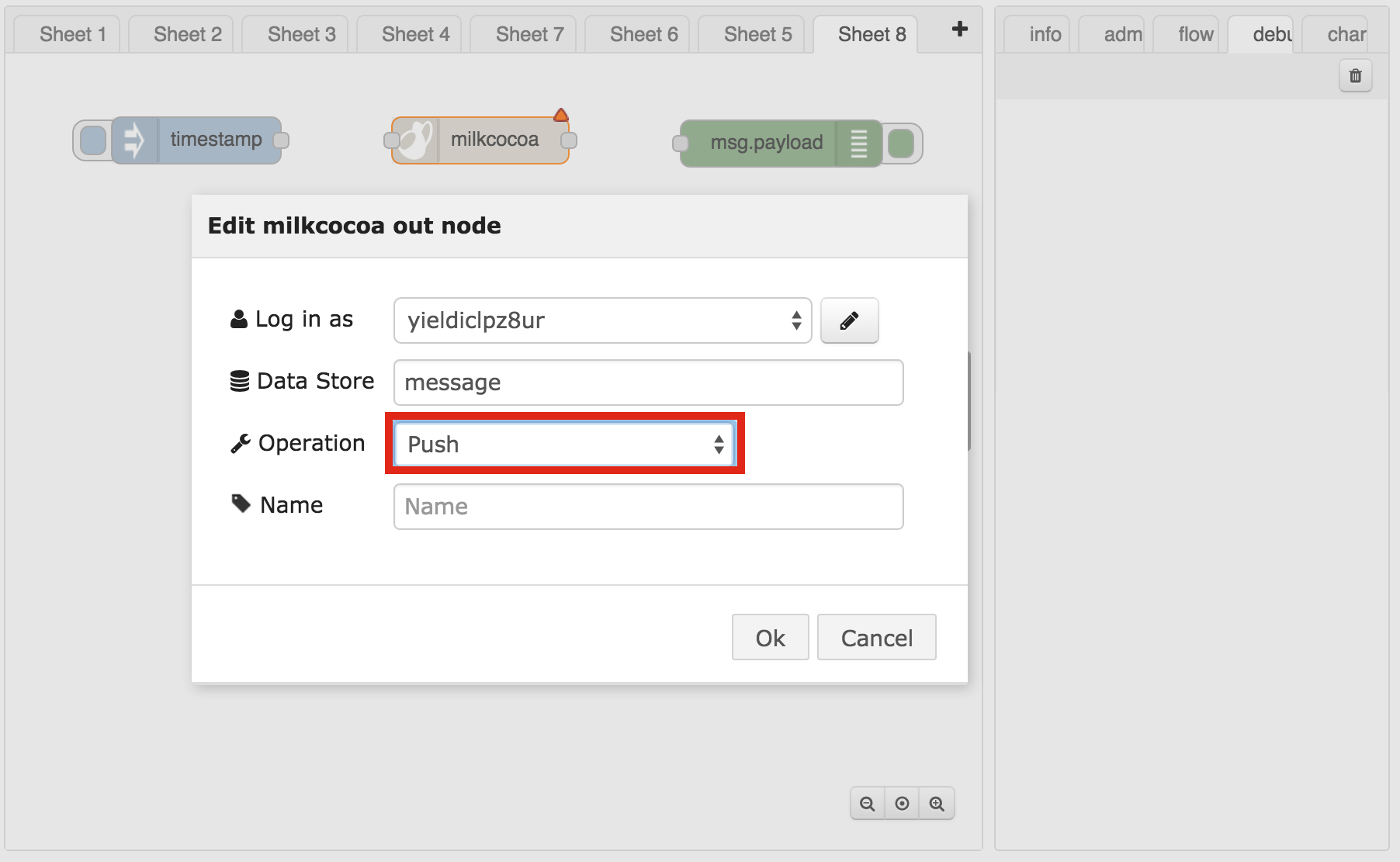Click the Ok button to confirm
Image resolution: width=1400 pixels, height=862 pixels.
[769, 637]
